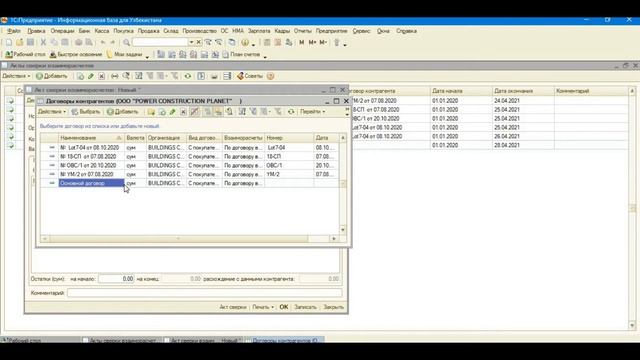Open the Банк menu
The image size is (640, 360).
click(84, 31)
